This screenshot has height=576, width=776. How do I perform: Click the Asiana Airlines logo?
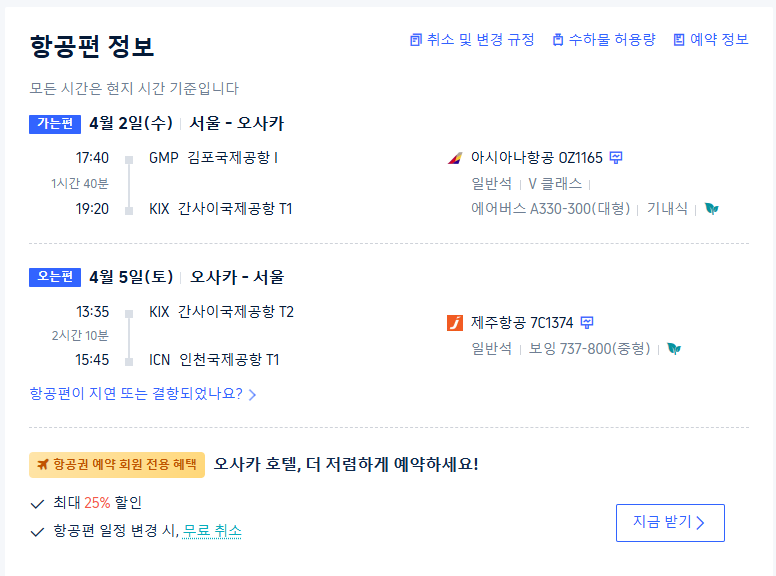tap(456, 158)
